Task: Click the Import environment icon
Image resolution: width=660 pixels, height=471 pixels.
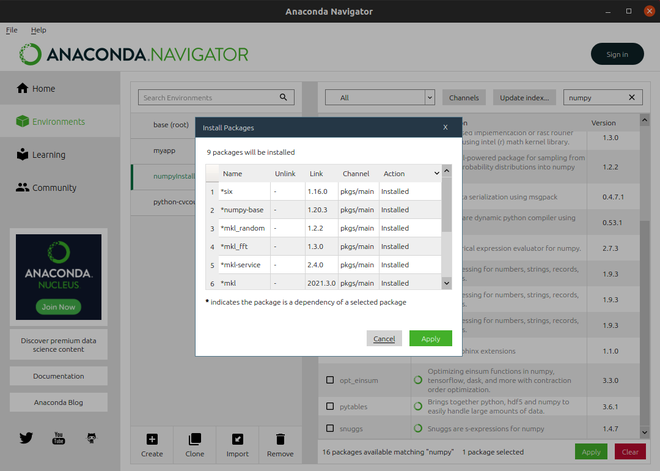Action: (x=237, y=439)
